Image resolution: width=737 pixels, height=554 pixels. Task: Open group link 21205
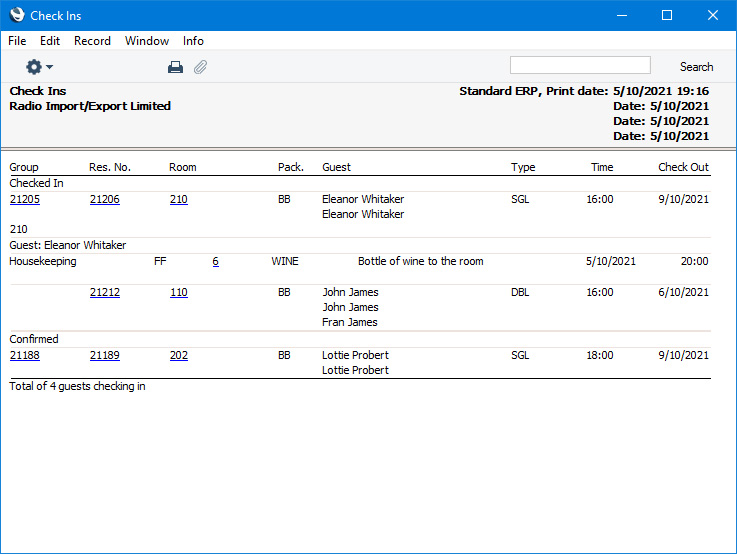(25, 199)
